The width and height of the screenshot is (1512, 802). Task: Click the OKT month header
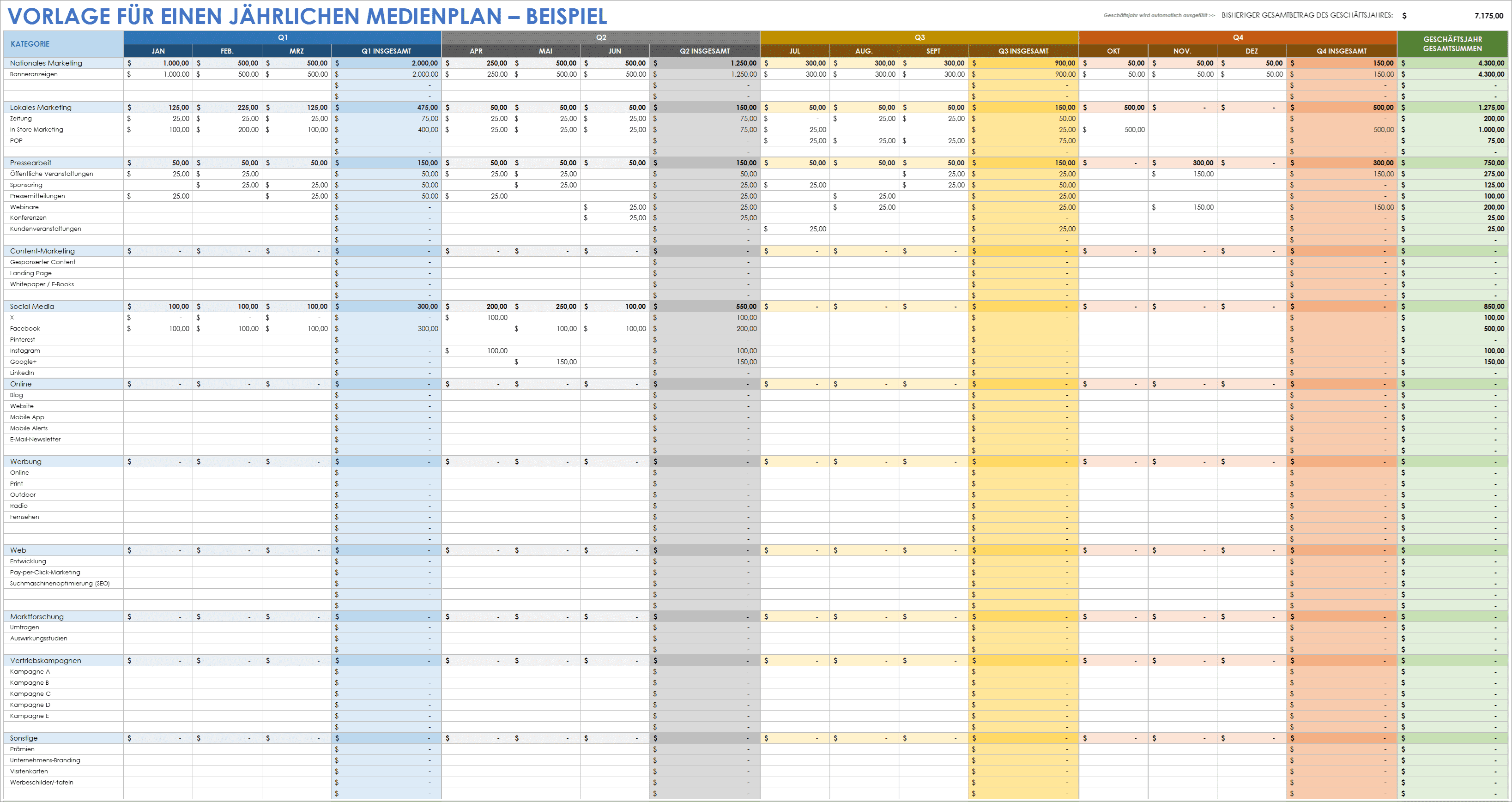[x=1113, y=51]
